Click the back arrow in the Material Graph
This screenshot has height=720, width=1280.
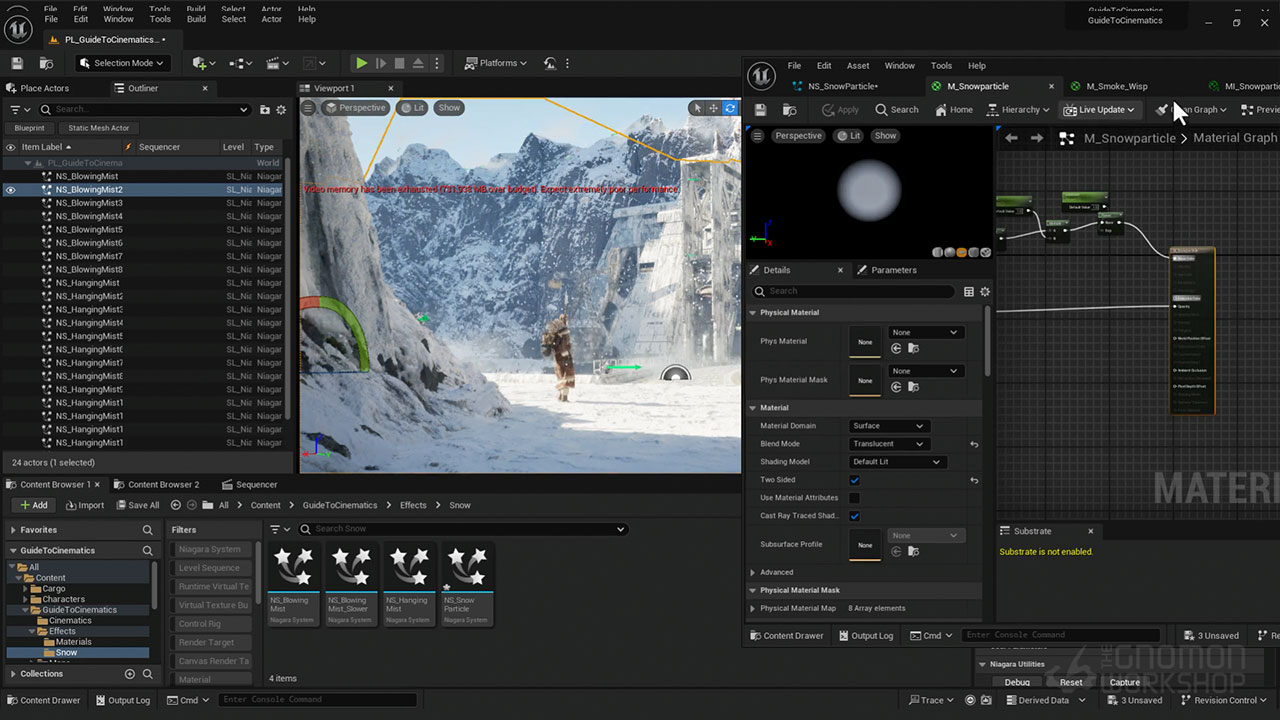(x=1011, y=138)
